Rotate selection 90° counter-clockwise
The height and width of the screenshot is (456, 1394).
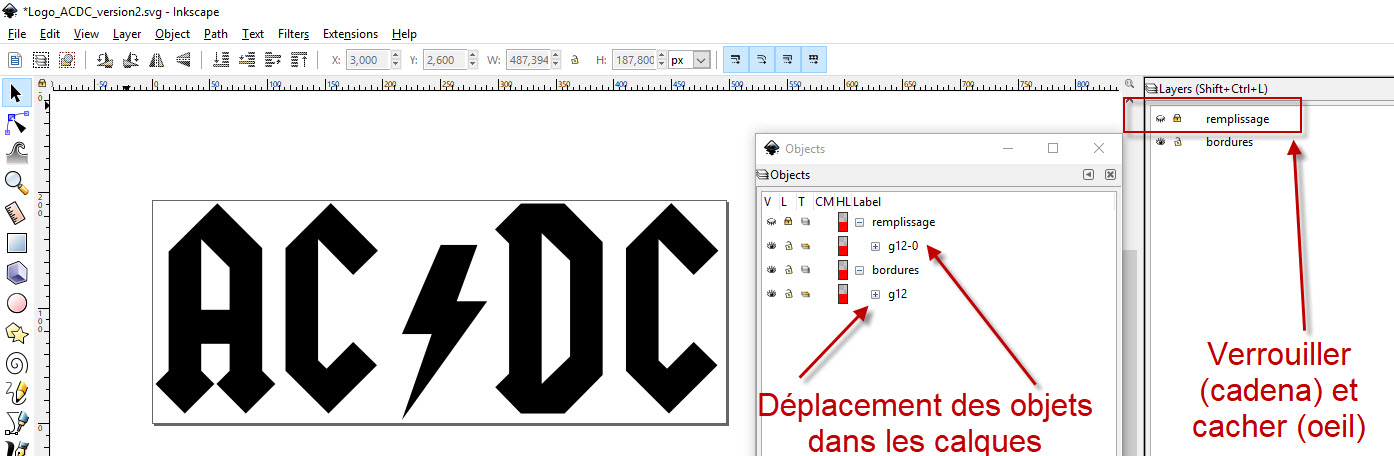tap(104, 60)
